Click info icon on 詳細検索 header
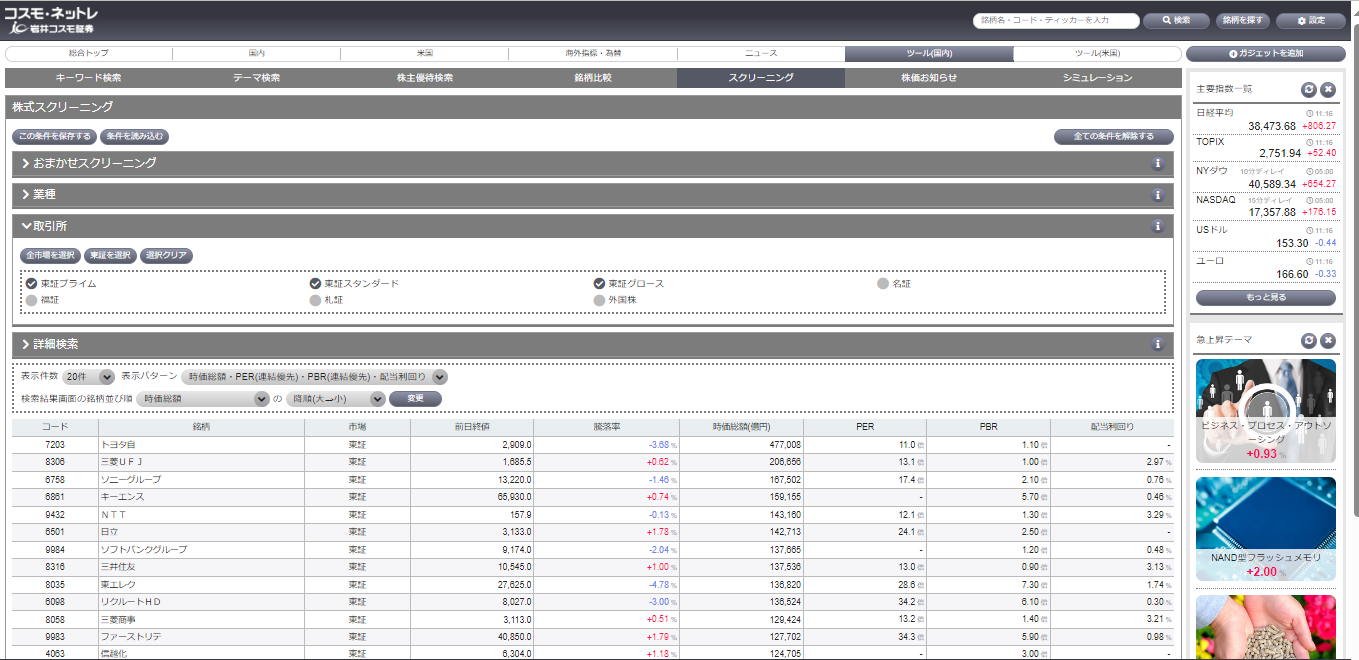Image resolution: width=1359 pixels, height=660 pixels. 1158,344
